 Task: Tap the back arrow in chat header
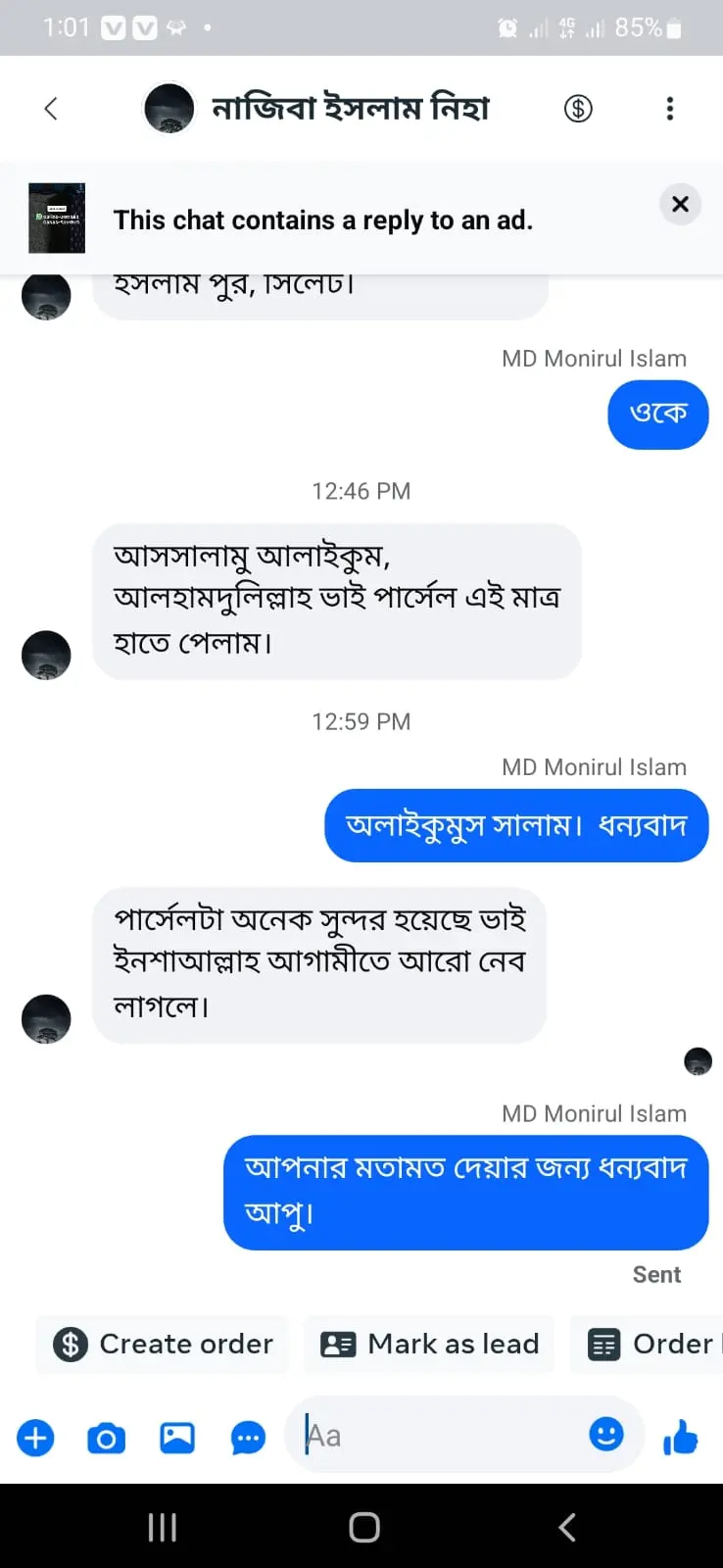(x=51, y=108)
